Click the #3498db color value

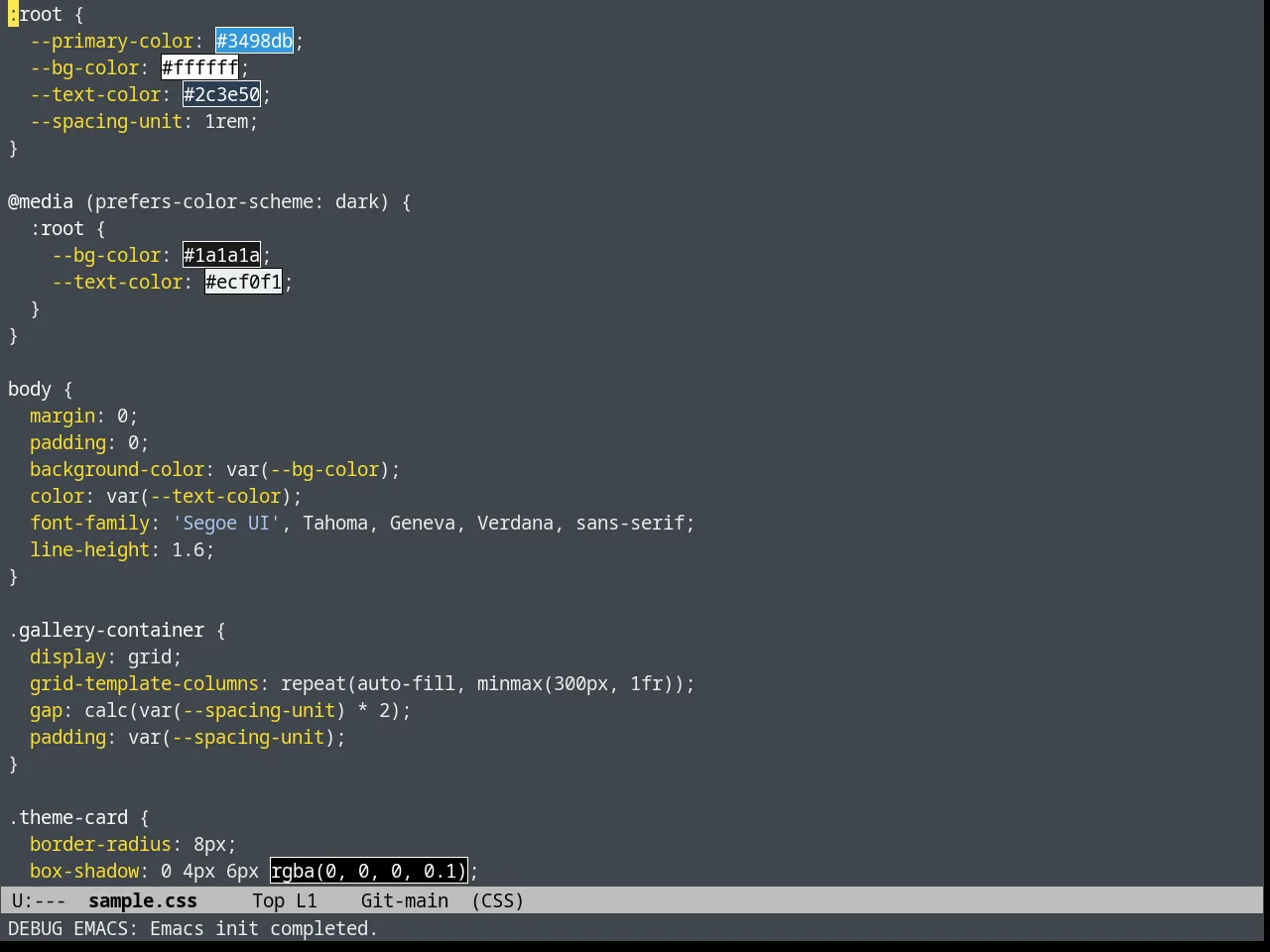pyautogui.click(x=254, y=41)
